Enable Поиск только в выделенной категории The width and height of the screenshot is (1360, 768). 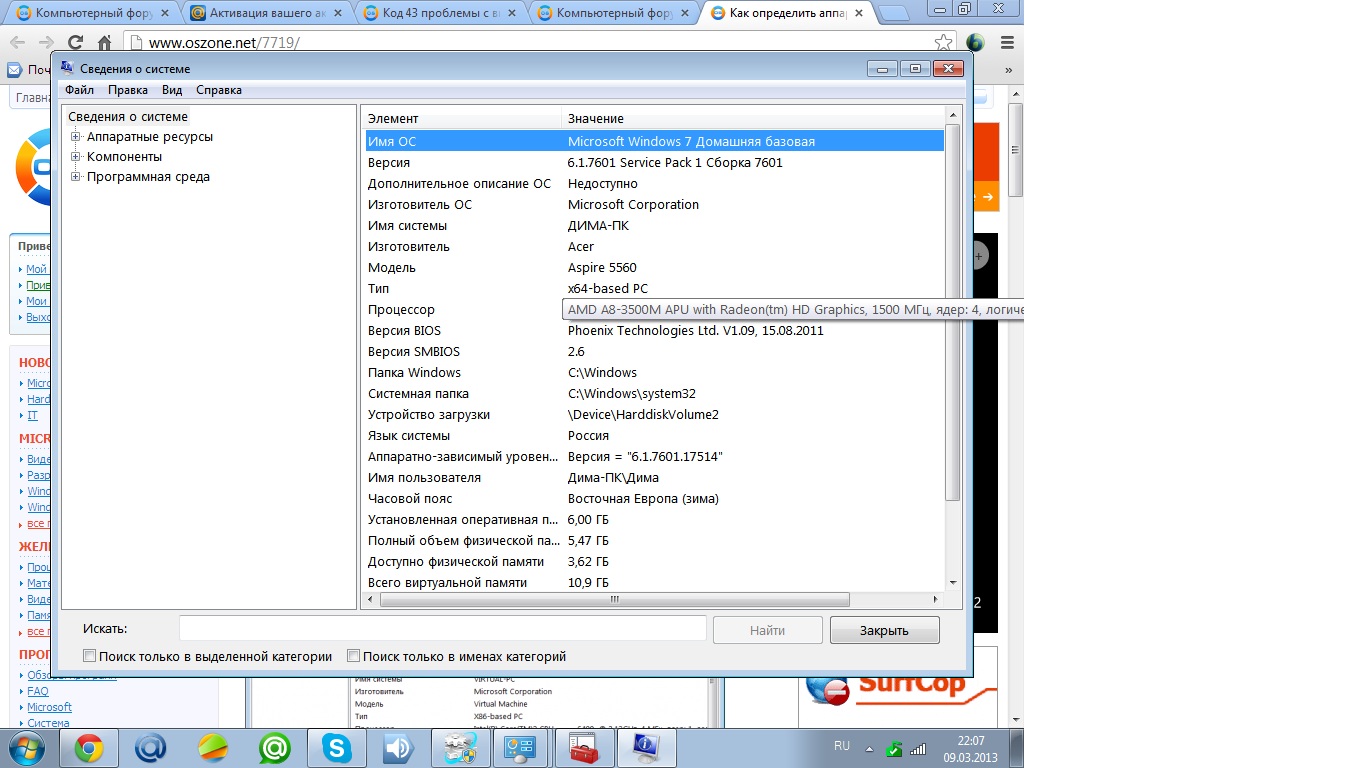pyautogui.click(x=90, y=657)
